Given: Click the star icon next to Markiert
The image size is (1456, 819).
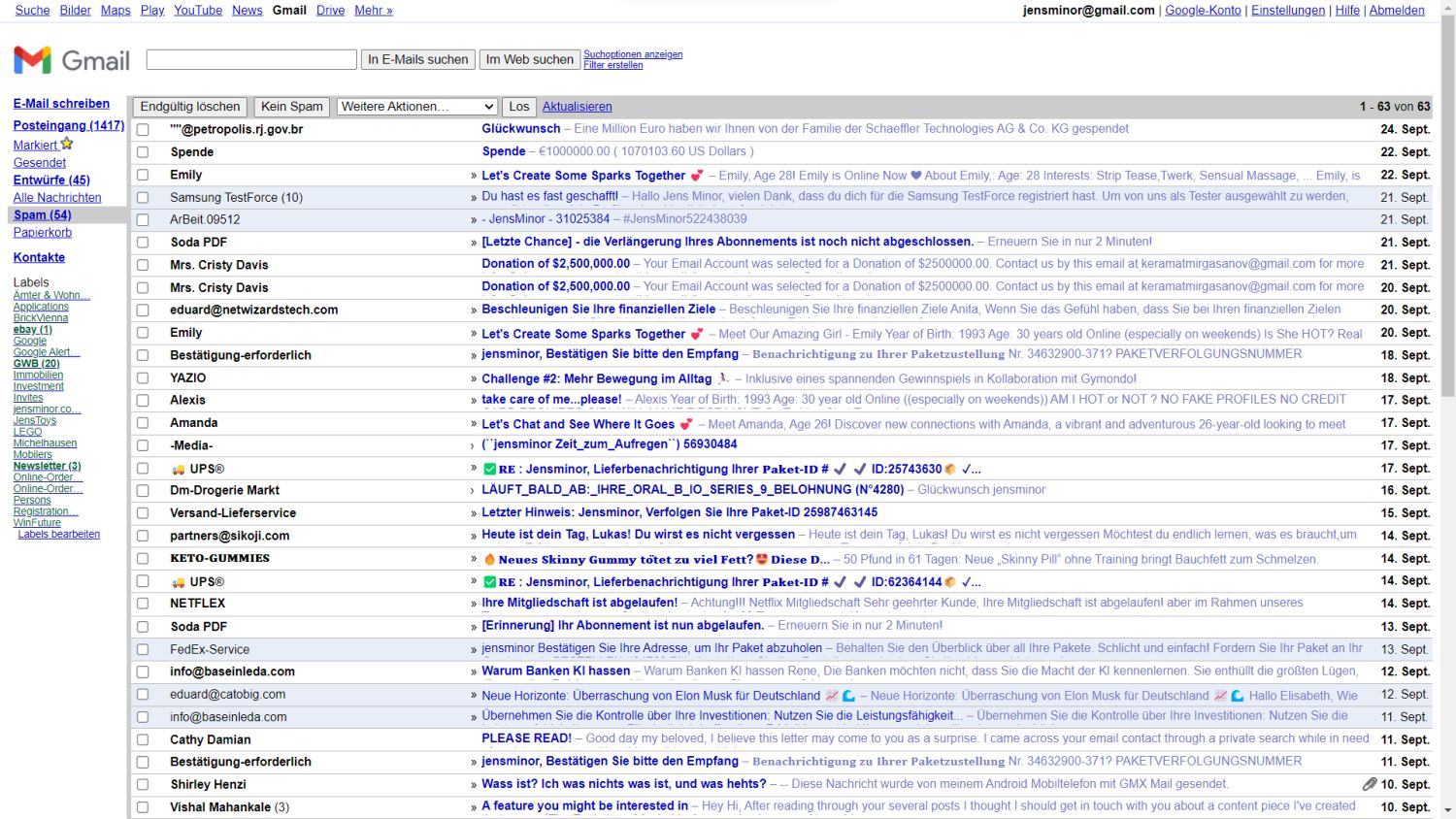Looking at the screenshot, I should (x=67, y=144).
